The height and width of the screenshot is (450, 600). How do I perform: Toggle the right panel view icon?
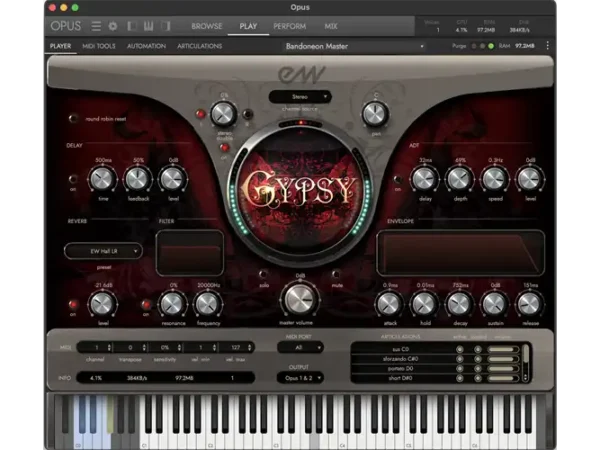coord(165,26)
